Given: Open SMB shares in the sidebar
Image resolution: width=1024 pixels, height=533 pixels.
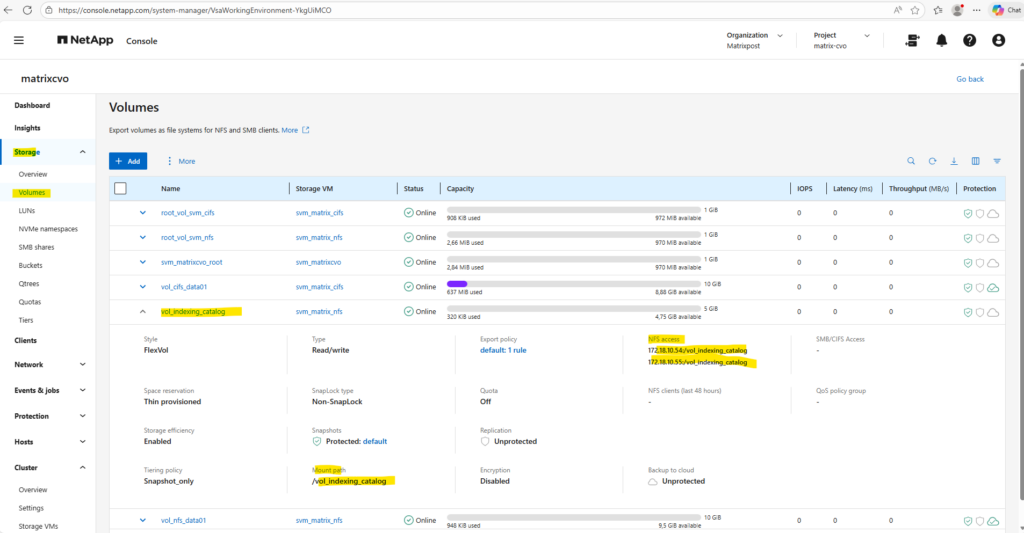Looking at the screenshot, I should tap(38, 247).
